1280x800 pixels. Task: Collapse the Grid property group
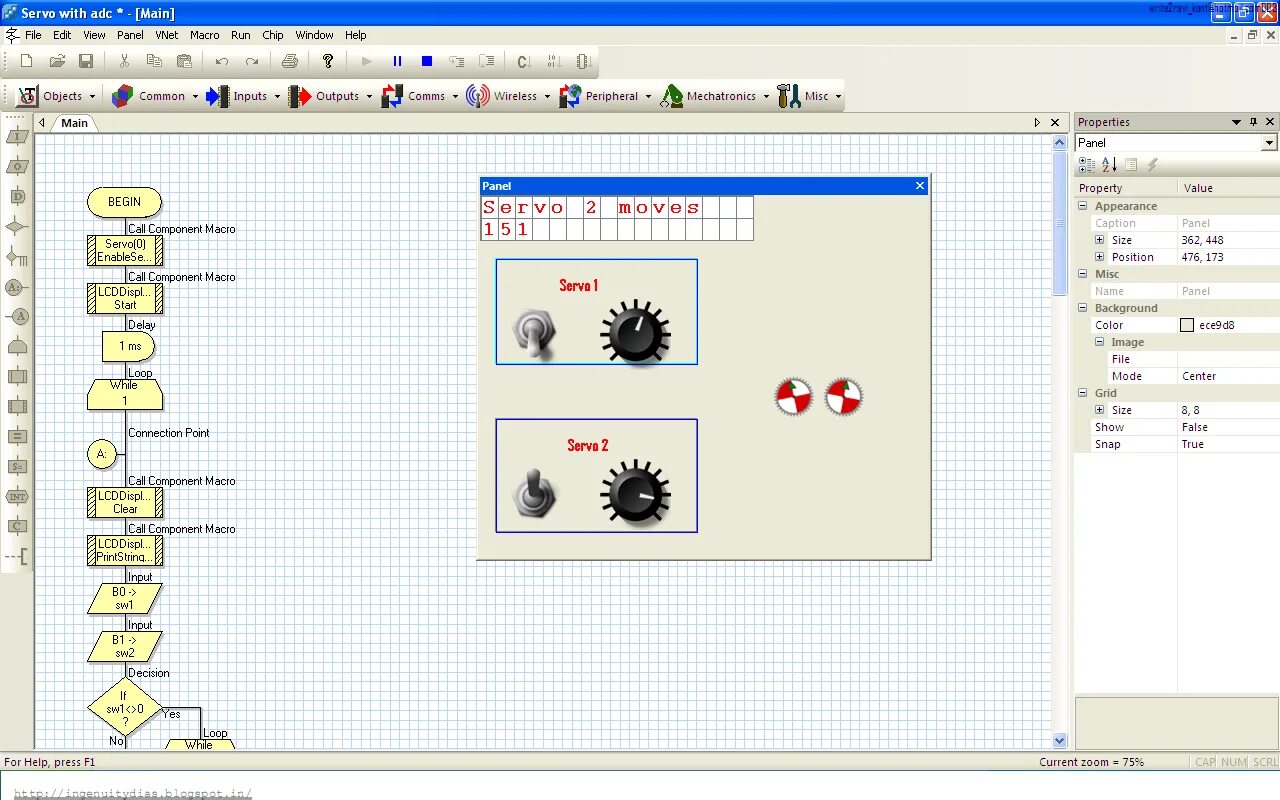[1082, 393]
